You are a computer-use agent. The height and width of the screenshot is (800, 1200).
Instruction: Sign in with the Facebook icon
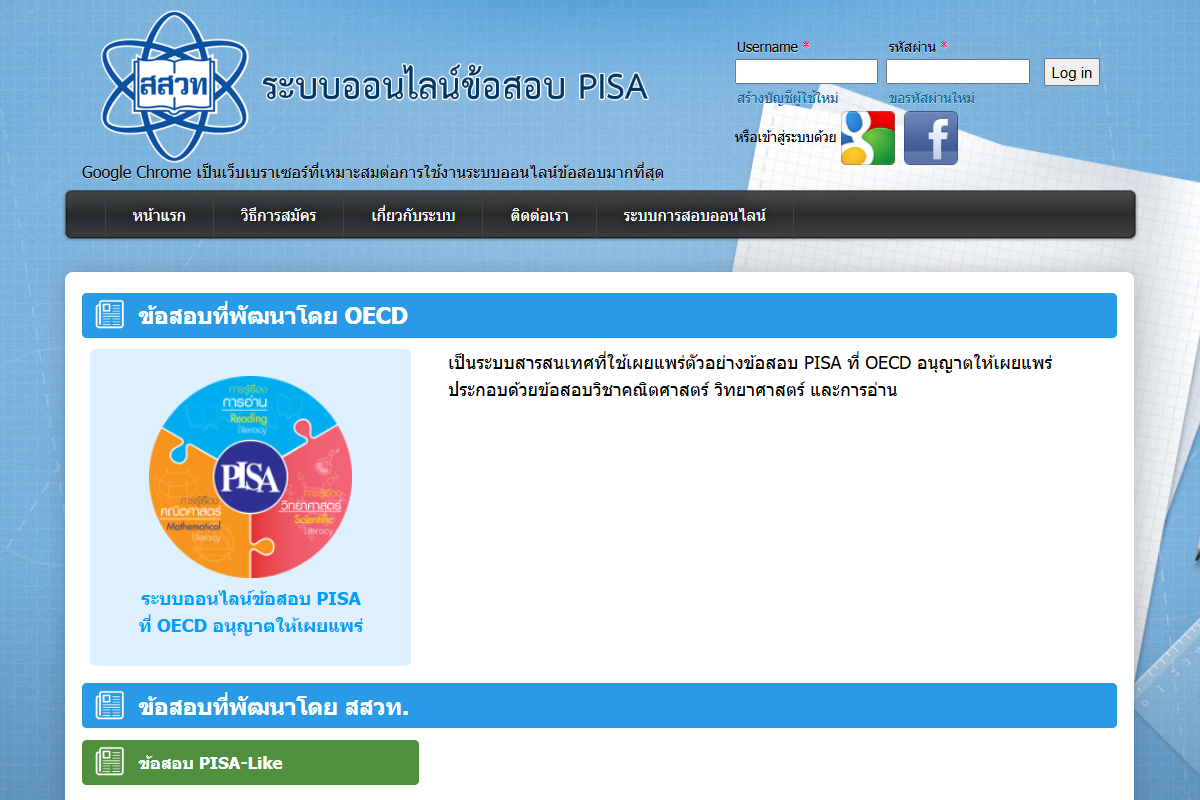[931, 138]
